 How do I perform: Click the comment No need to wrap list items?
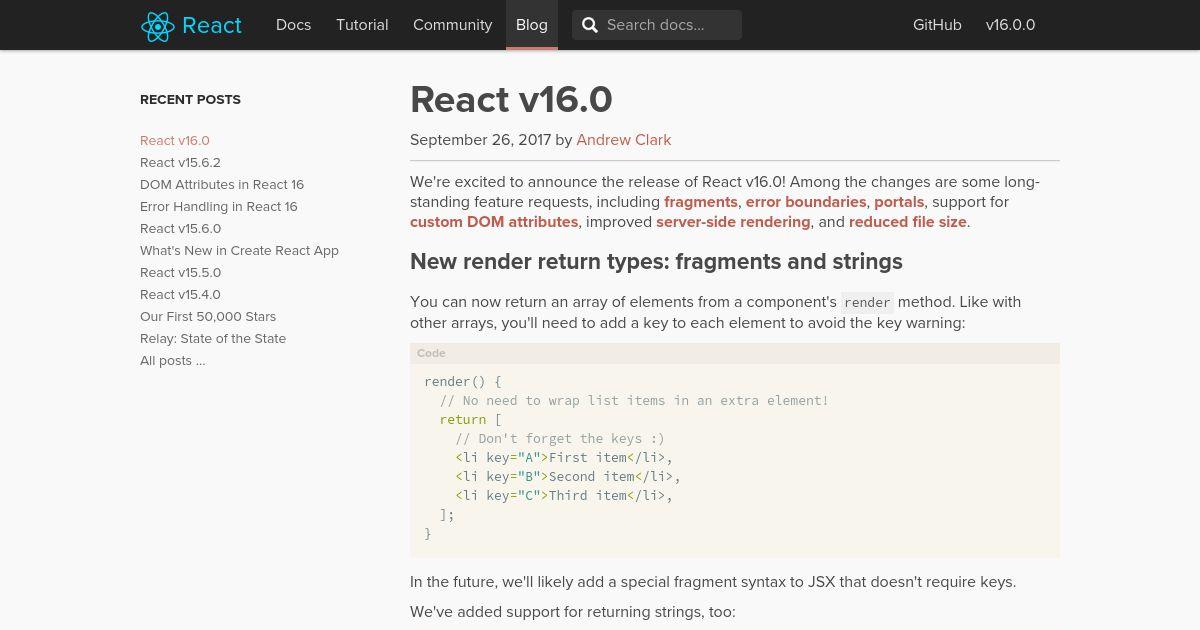pos(634,400)
